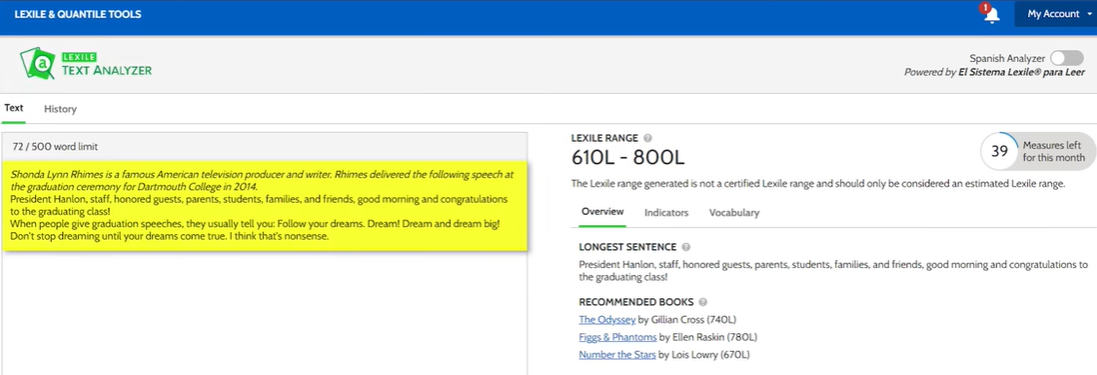The height and width of the screenshot is (375, 1097).
Task: Open the My Account dropdown
Action: 1056,14
